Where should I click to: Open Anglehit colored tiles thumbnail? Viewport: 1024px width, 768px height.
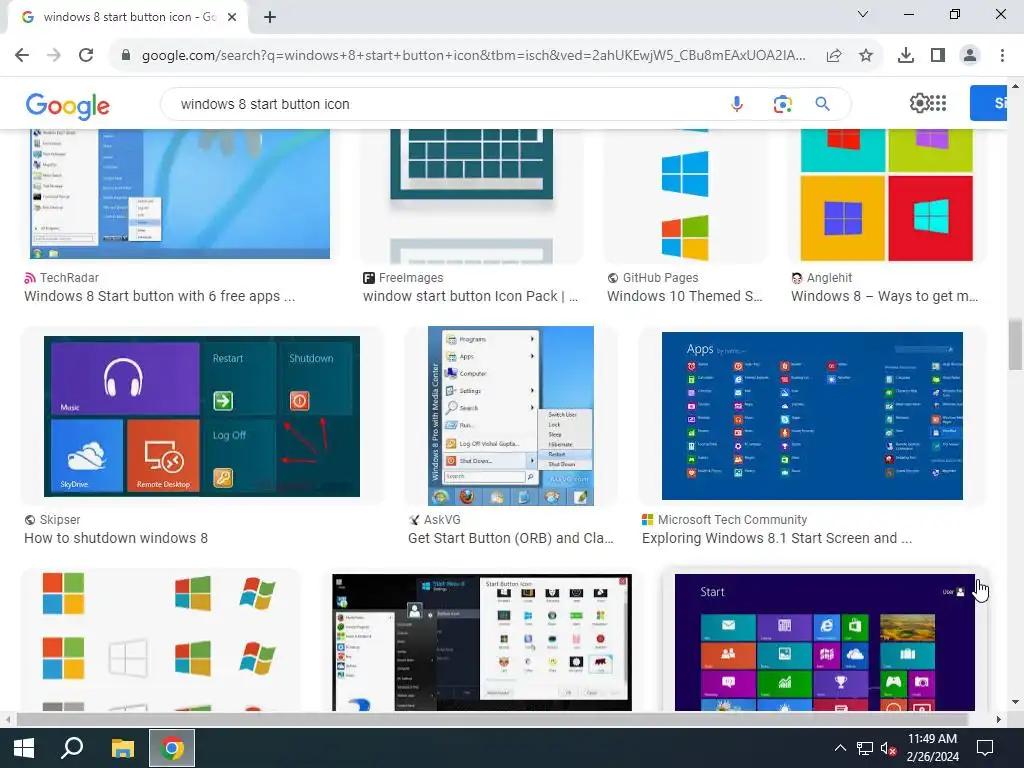[x=887, y=196]
